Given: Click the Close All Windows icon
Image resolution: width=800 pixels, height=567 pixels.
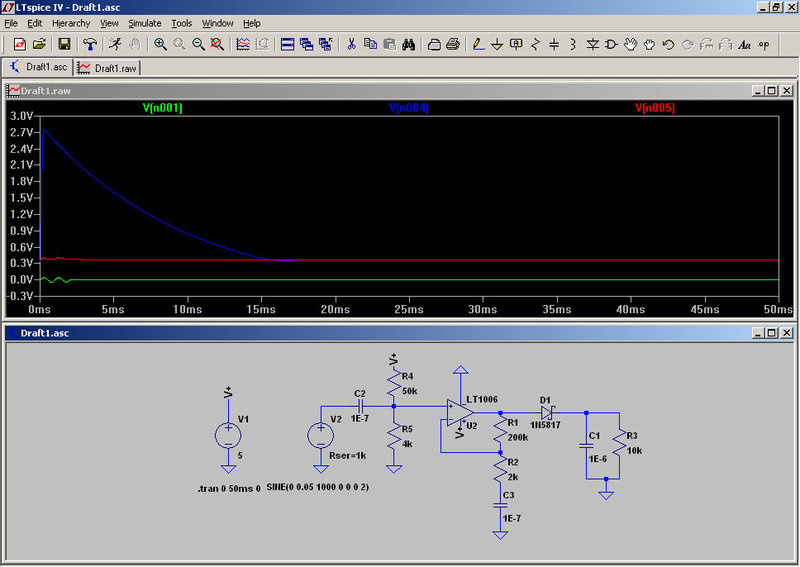Looking at the screenshot, I should [326, 44].
